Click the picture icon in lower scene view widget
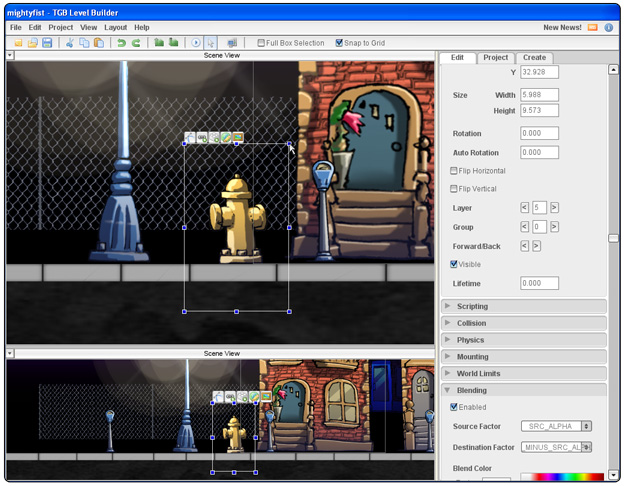Image resolution: width=625 pixels, height=486 pixels. pyautogui.click(x=266, y=396)
